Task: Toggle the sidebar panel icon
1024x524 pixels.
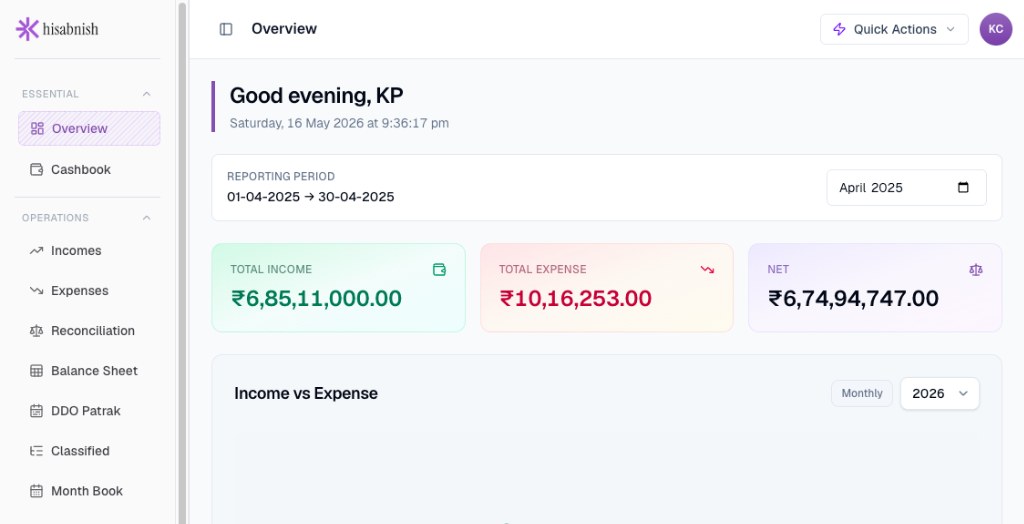Action: click(226, 29)
